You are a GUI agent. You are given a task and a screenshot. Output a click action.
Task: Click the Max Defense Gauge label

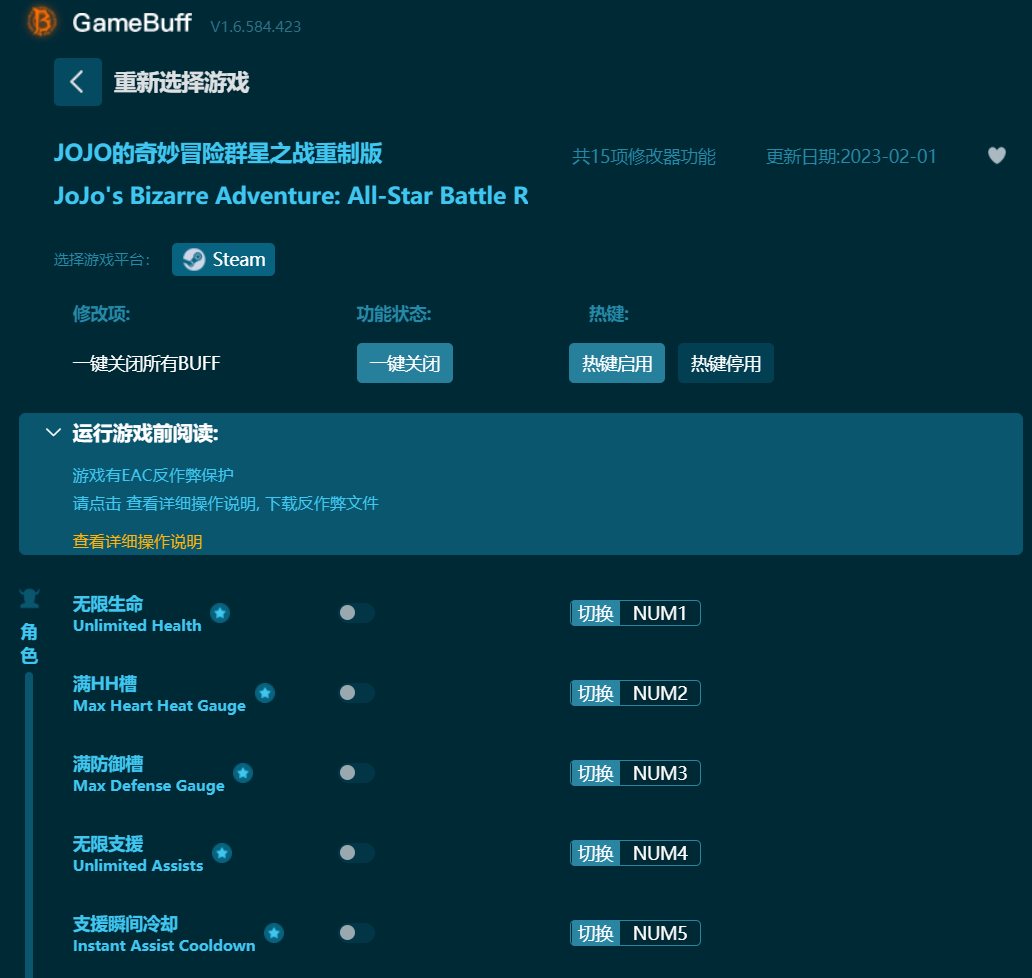pyautogui.click(x=149, y=785)
